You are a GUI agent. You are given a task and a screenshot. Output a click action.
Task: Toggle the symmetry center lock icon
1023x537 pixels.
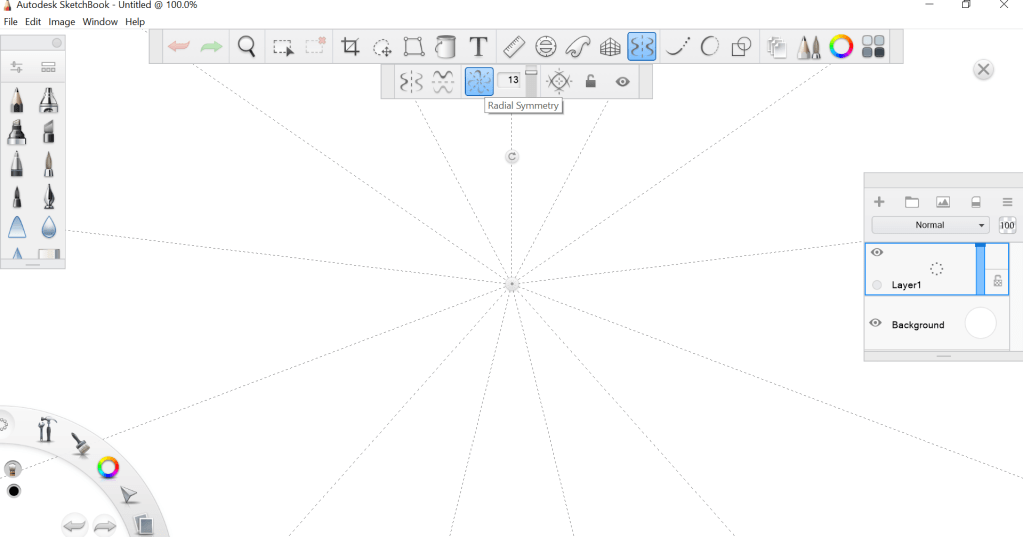[x=591, y=82]
